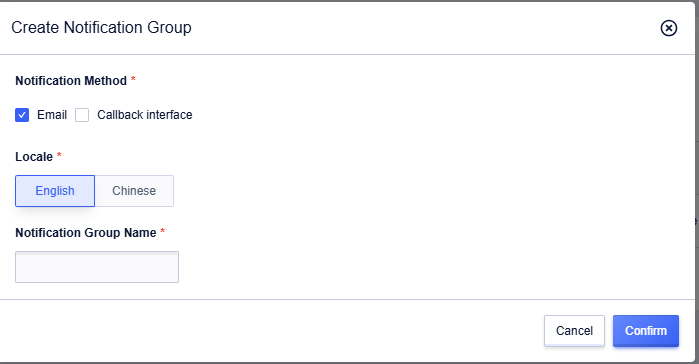
Task: Click red asterisk beside Locale
Action: 59,155
